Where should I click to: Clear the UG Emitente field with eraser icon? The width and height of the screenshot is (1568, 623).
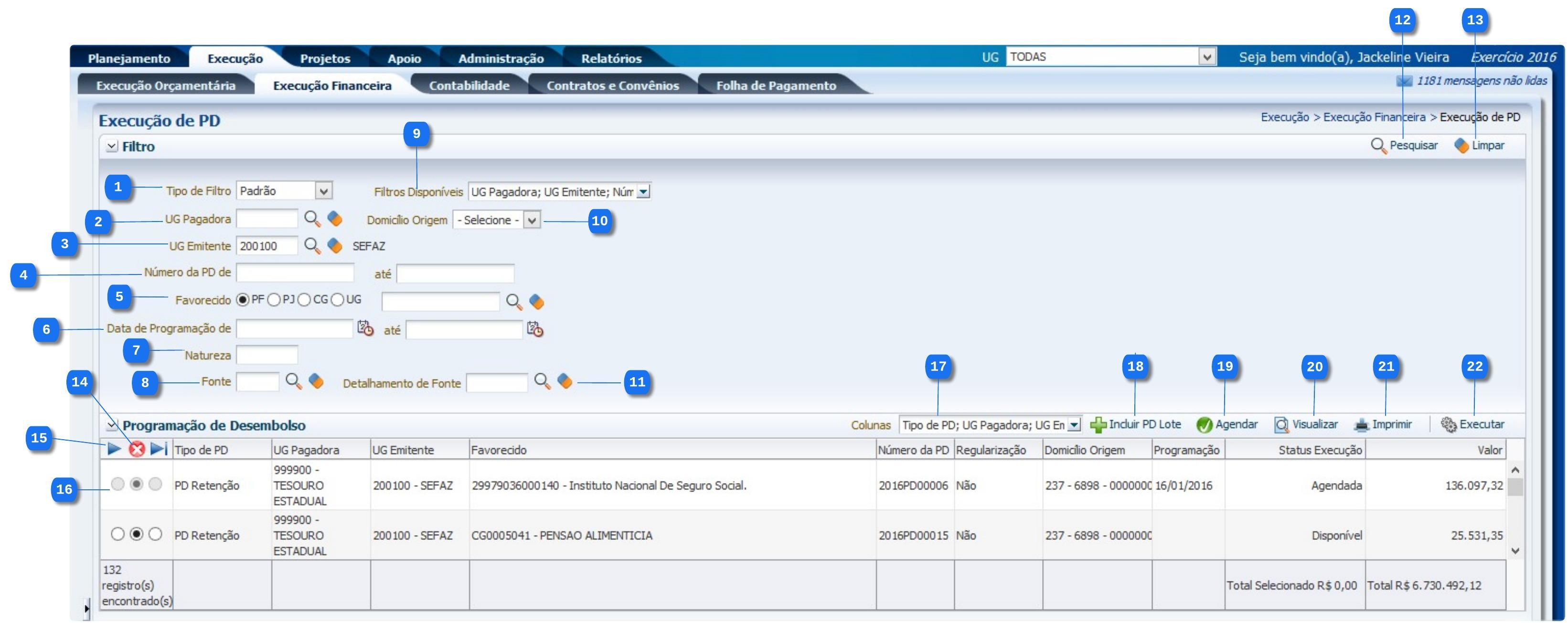click(x=335, y=246)
